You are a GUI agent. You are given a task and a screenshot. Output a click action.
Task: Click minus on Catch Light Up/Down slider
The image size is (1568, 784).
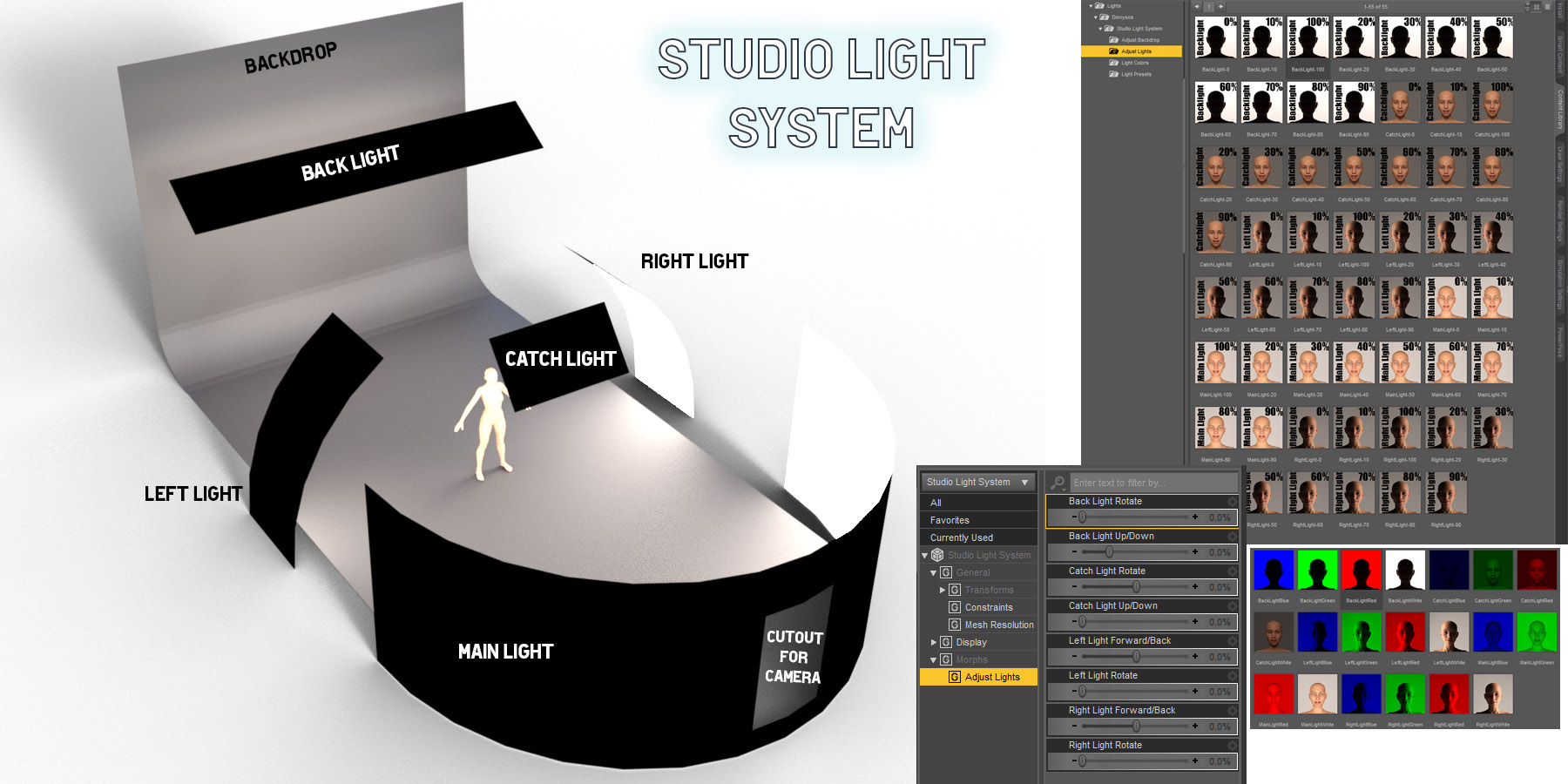click(1074, 622)
